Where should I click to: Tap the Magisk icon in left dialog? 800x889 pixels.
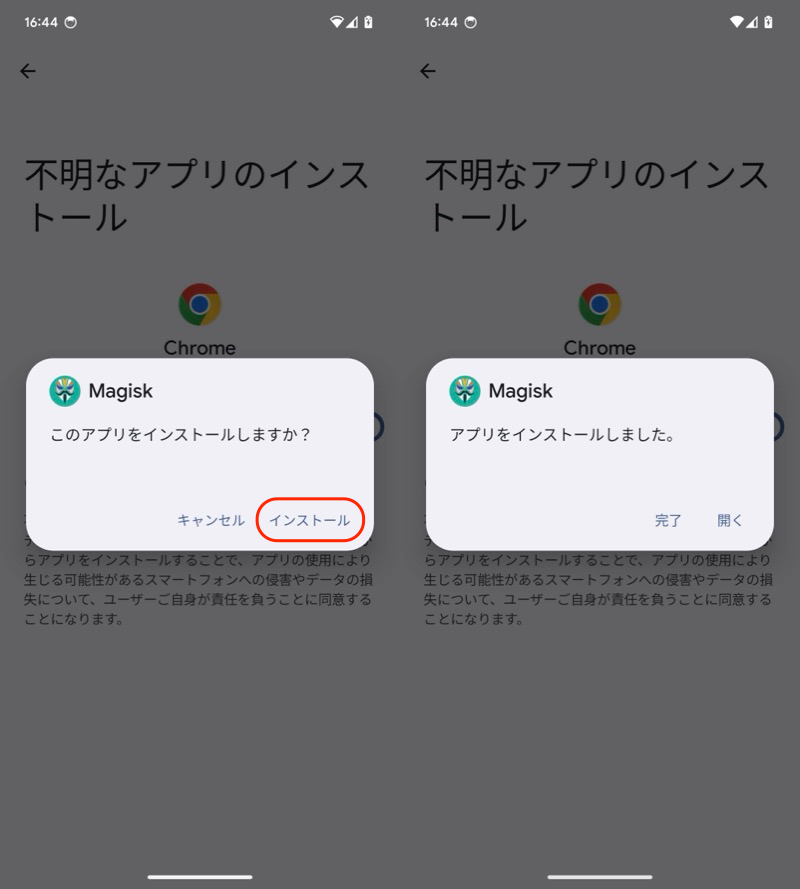coord(65,391)
